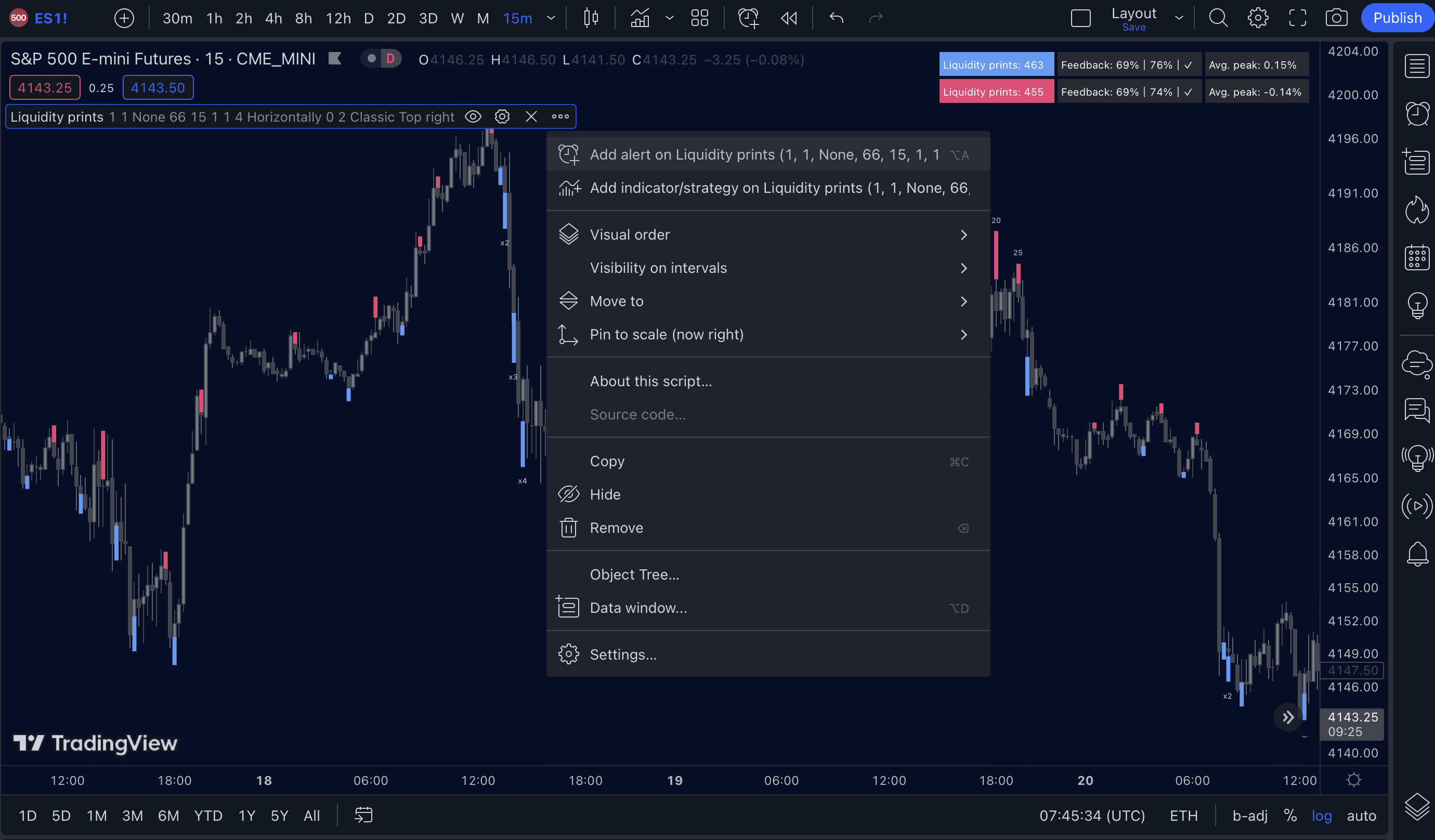The width and height of the screenshot is (1435, 840).
Task: Toggle auto scale in bottom bar
Action: [1361, 815]
